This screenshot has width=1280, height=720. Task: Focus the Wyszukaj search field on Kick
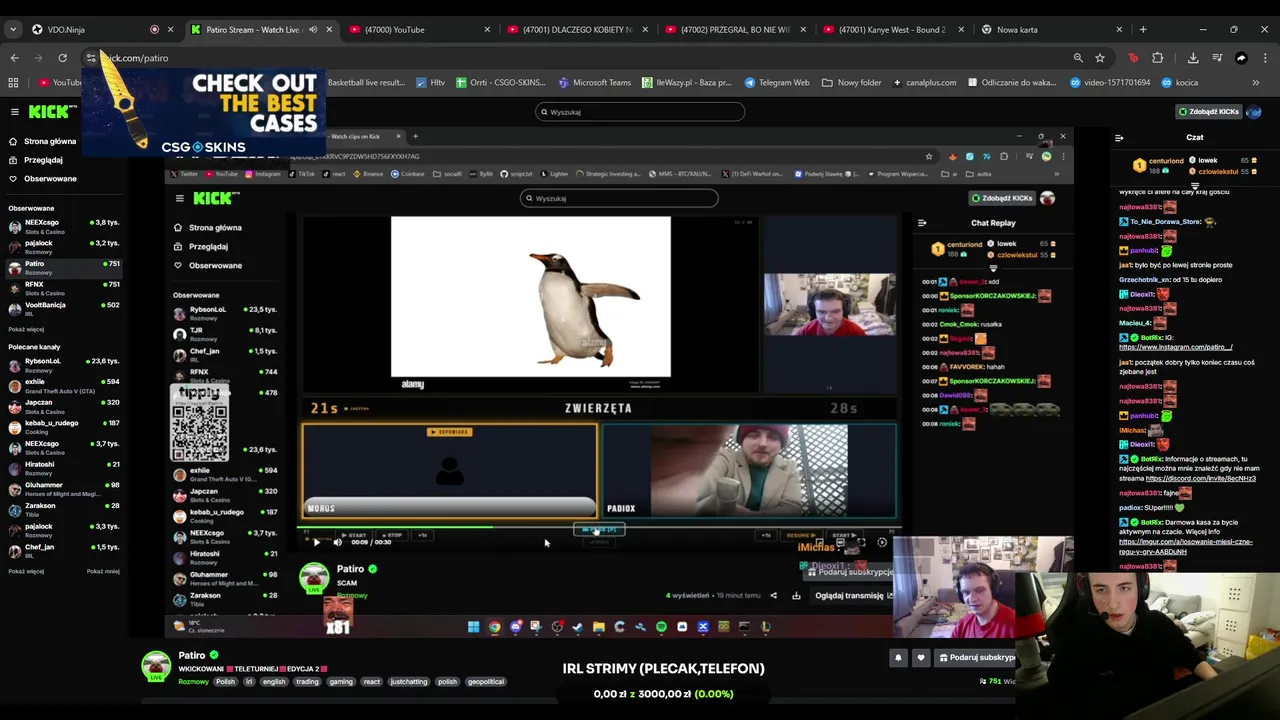coord(640,112)
